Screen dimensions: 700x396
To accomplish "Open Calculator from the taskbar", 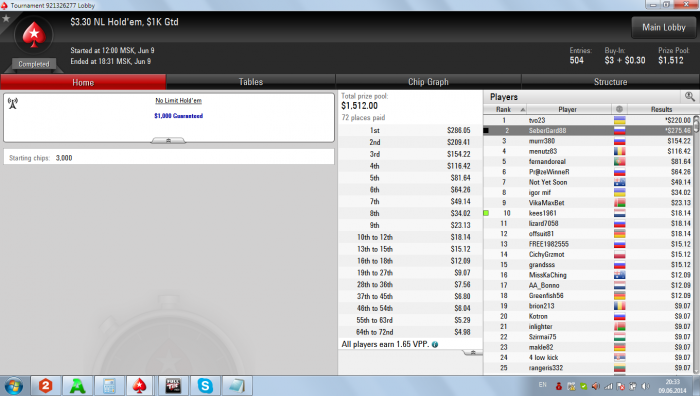I will point(109,386).
